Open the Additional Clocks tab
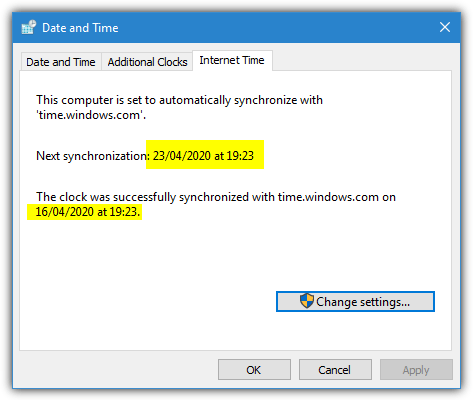This screenshot has height=400, width=473. pyautogui.click(x=147, y=62)
